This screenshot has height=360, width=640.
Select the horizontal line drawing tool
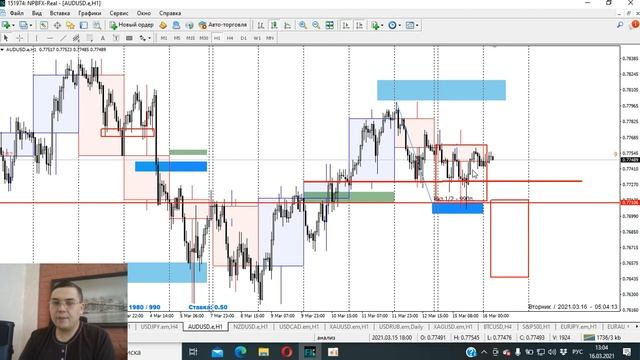coord(49,38)
